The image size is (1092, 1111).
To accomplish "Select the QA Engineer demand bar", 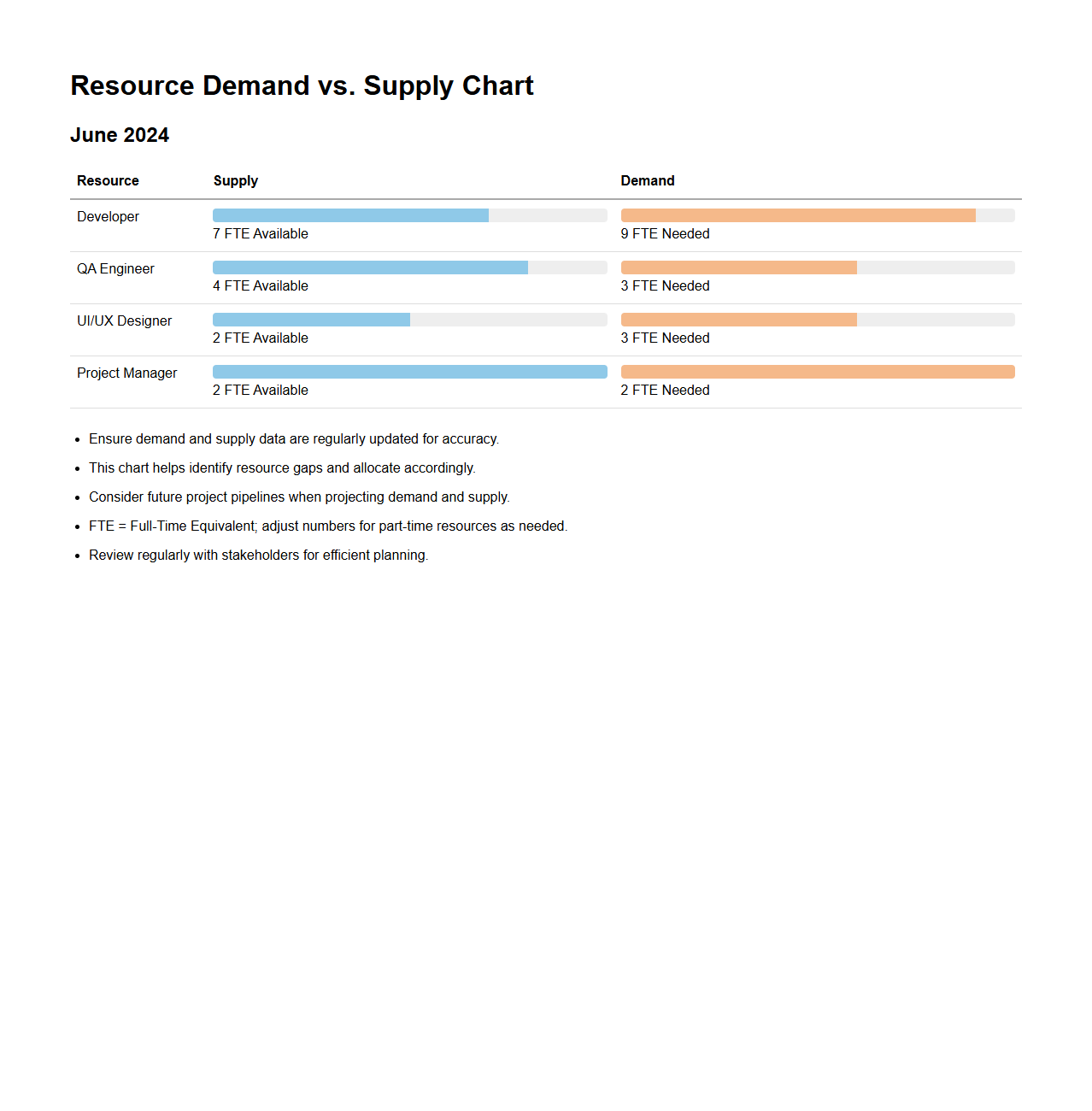I will click(817, 267).
